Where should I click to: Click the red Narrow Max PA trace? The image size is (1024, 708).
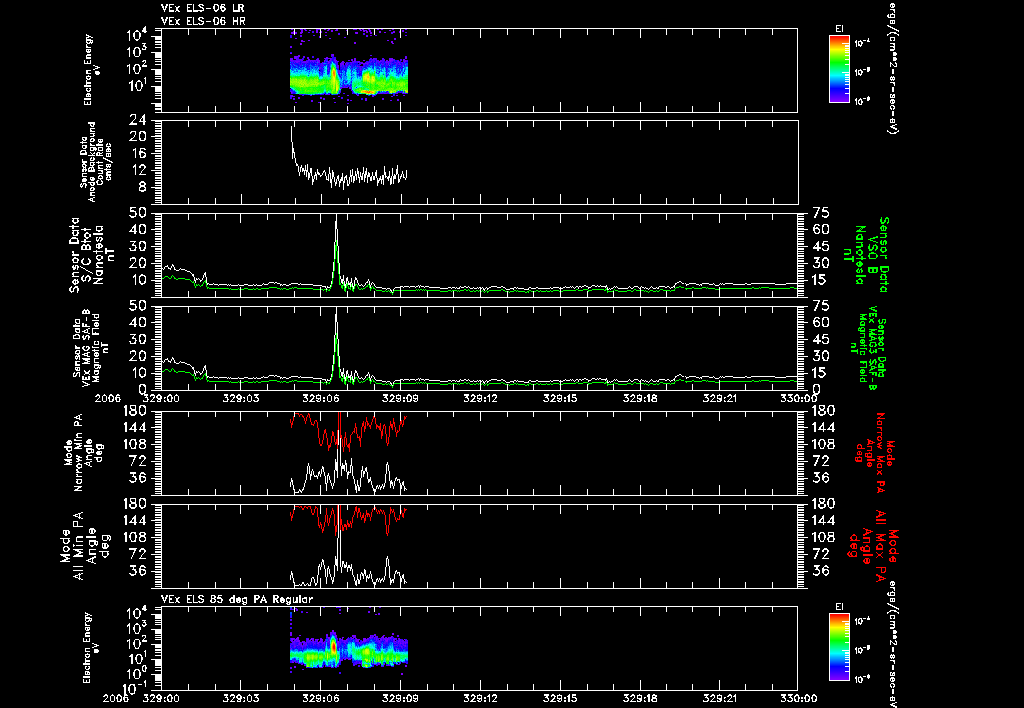tap(349, 431)
